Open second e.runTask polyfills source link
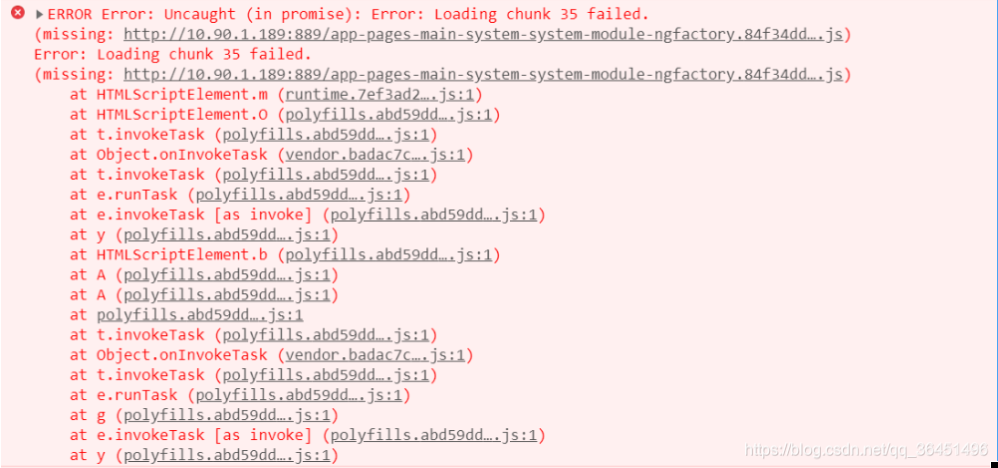 (x=299, y=395)
